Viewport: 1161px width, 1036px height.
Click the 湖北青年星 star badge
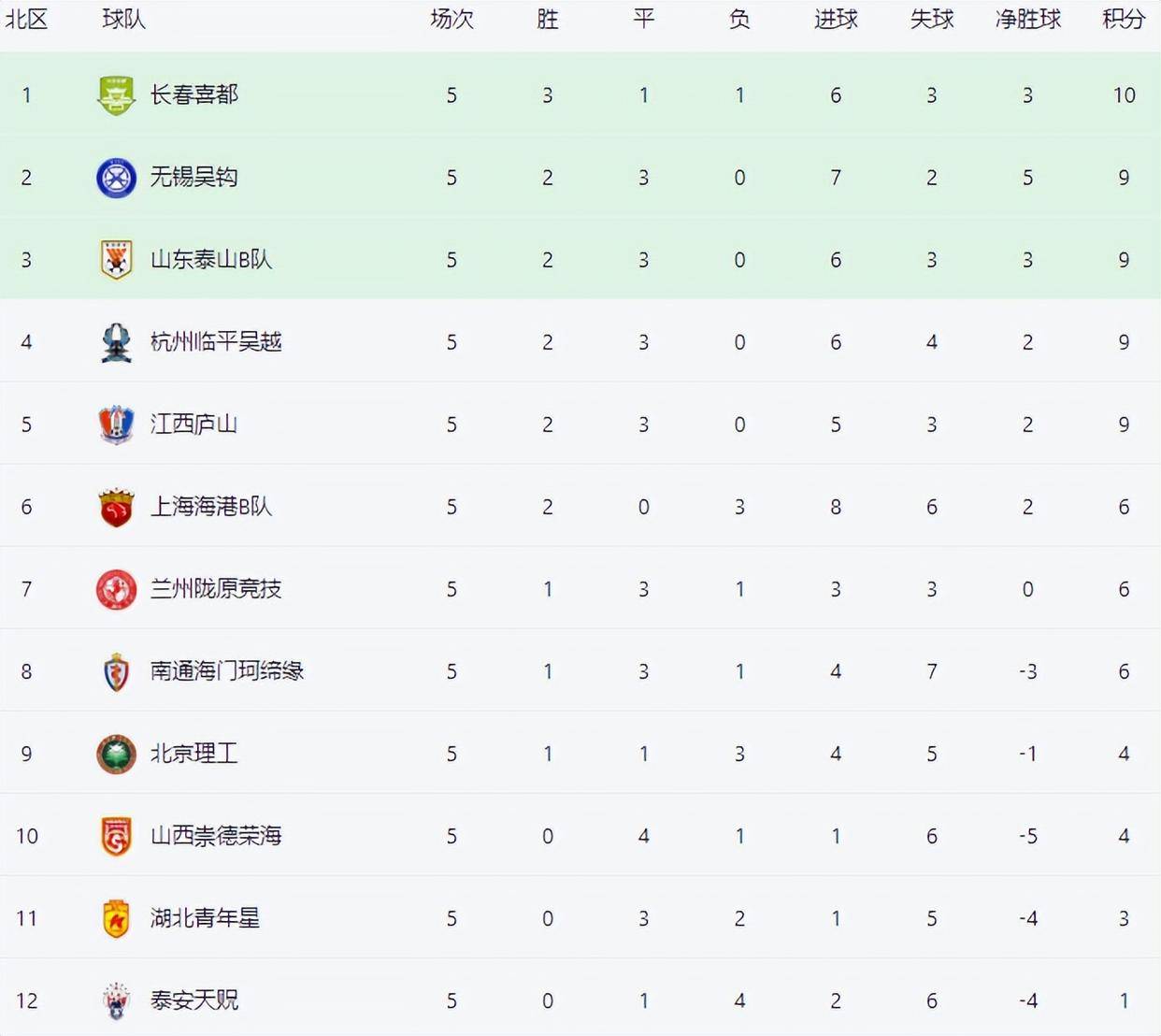coord(116,918)
